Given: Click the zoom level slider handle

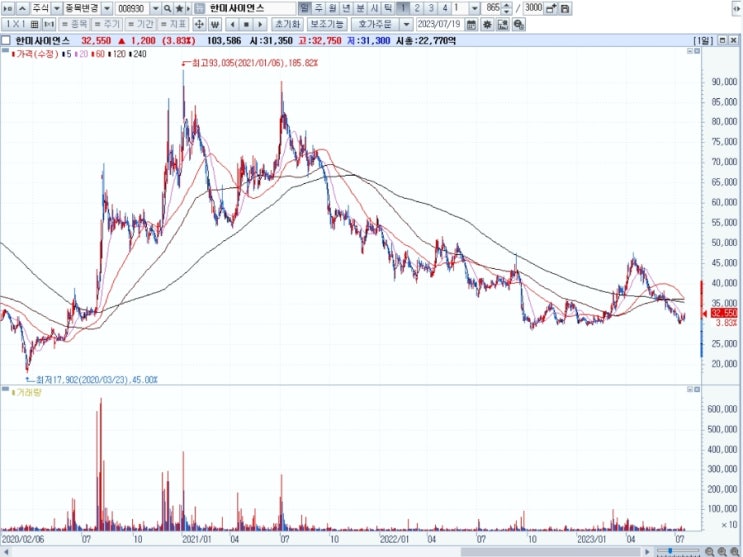Looking at the screenshot, I should click(x=670, y=551).
